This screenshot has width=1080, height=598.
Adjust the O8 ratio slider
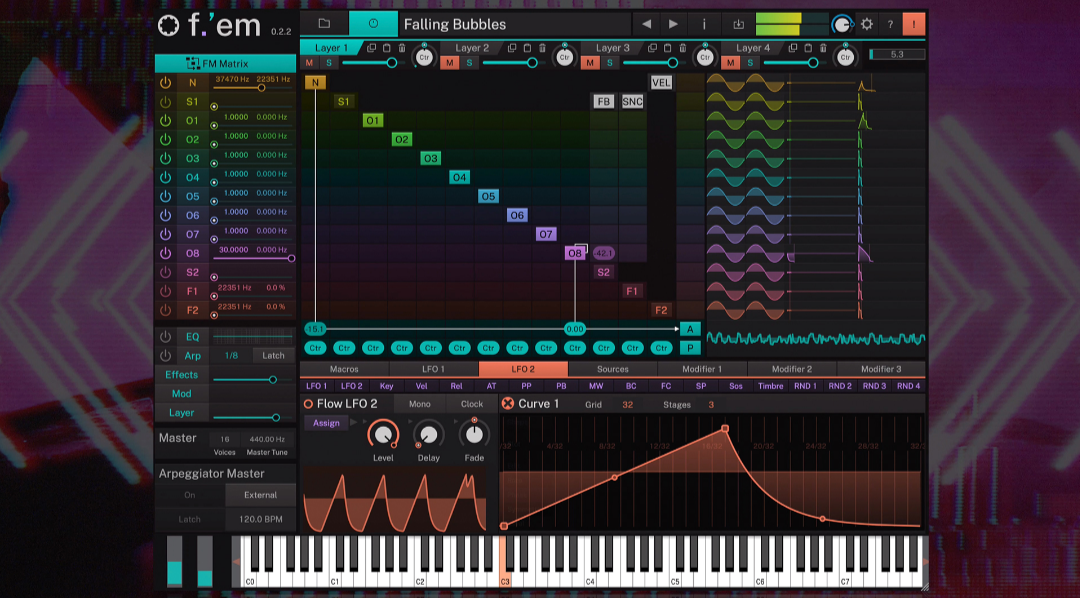pyautogui.click(x=254, y=258)
